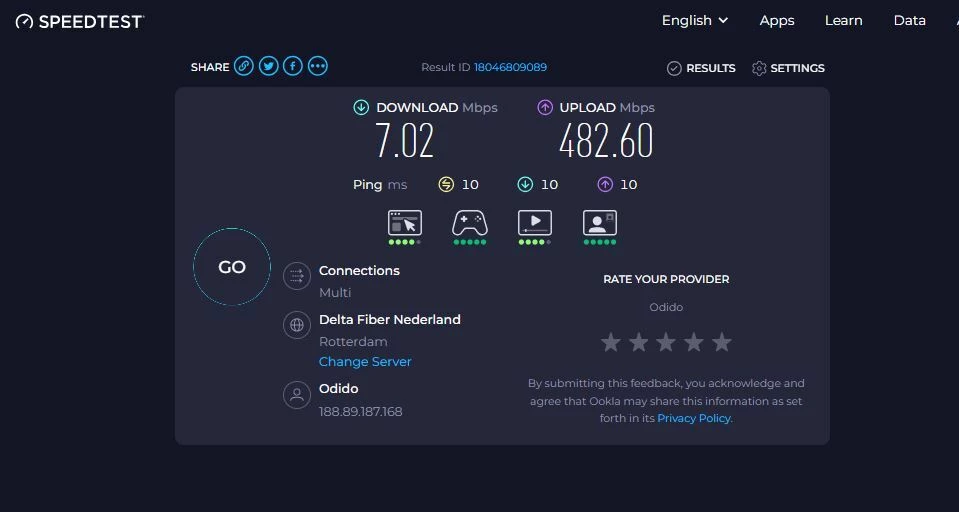Open the Apps menu item

777,20
